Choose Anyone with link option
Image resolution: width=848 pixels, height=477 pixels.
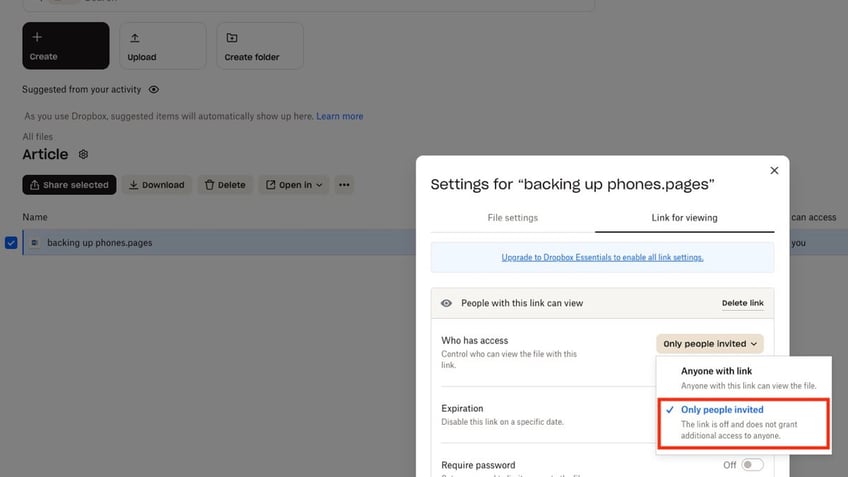tap(744, 377)
